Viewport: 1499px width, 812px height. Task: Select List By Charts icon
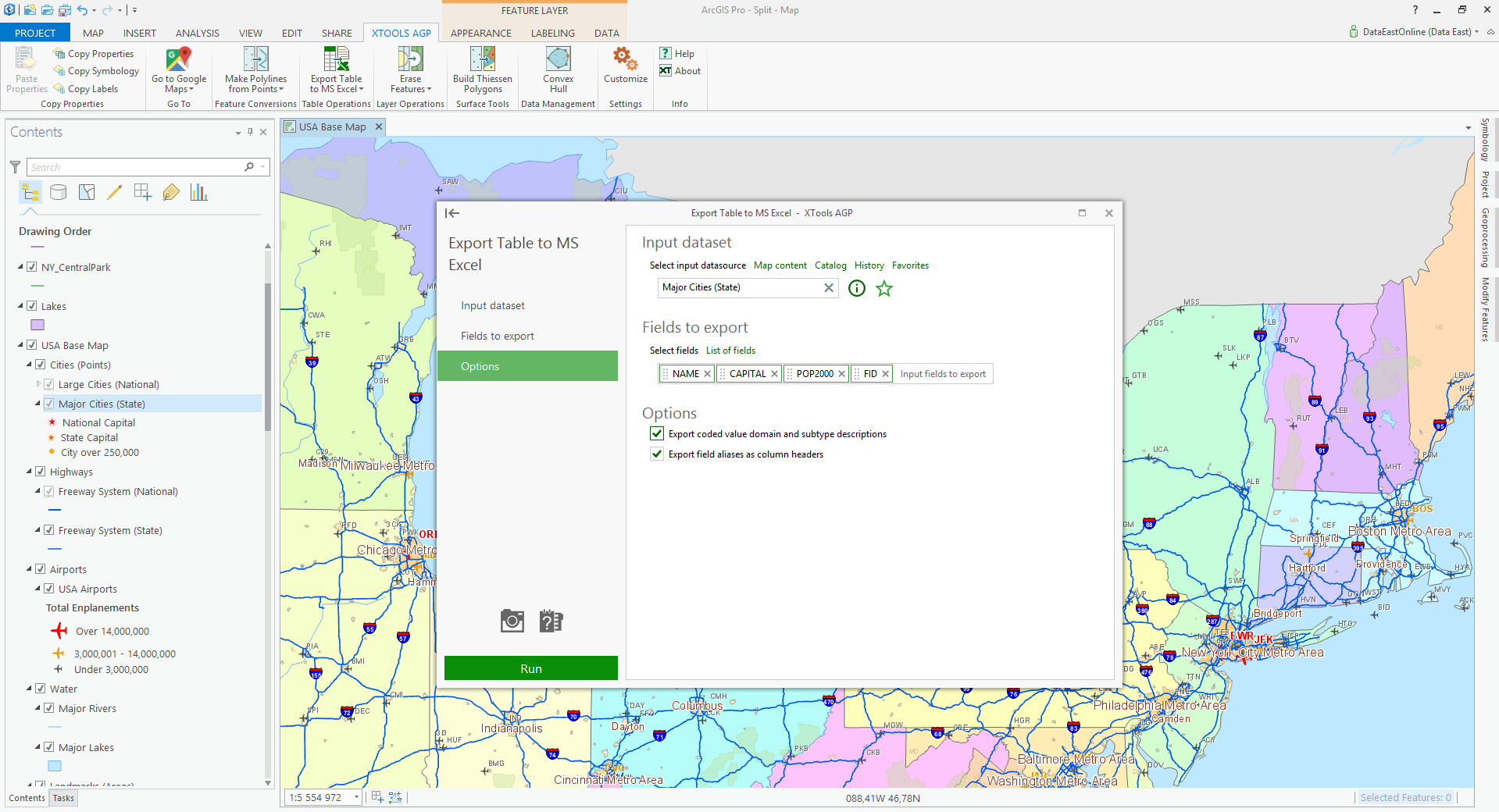[199, 192]
